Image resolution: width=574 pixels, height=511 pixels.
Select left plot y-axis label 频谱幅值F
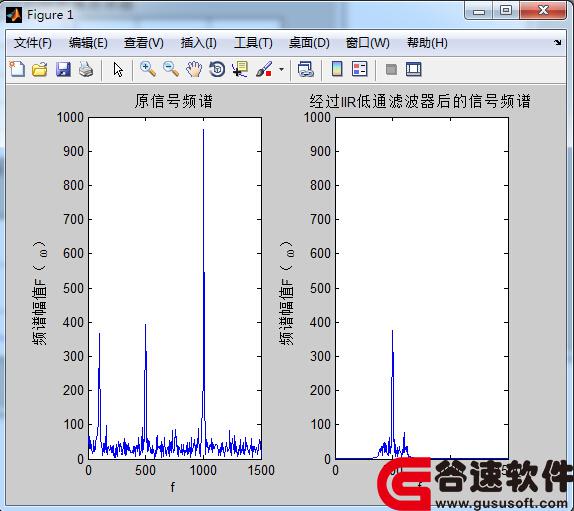[x=40, y=293]
